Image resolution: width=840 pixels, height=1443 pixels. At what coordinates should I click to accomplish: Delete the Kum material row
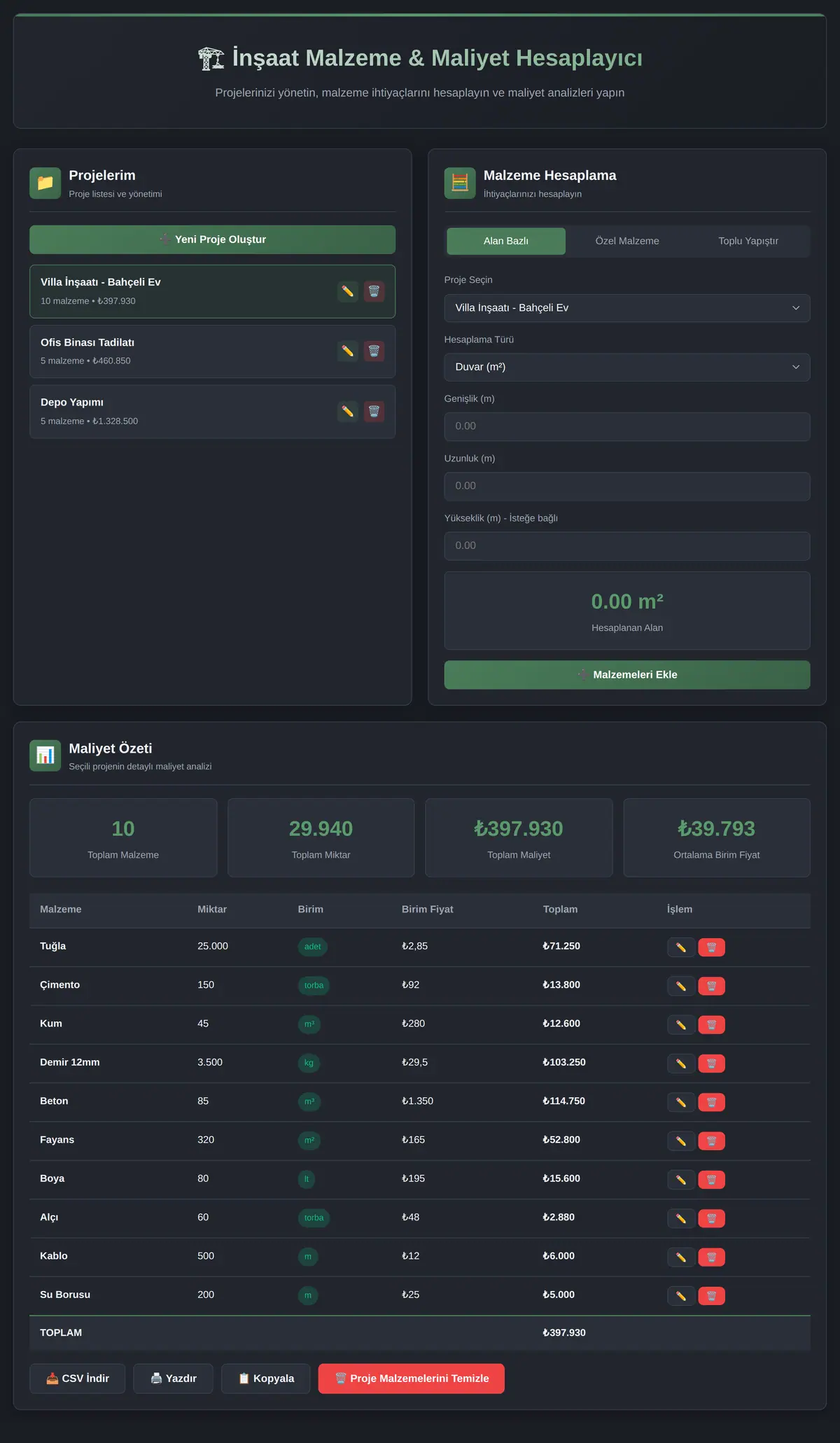[711, 1024]
